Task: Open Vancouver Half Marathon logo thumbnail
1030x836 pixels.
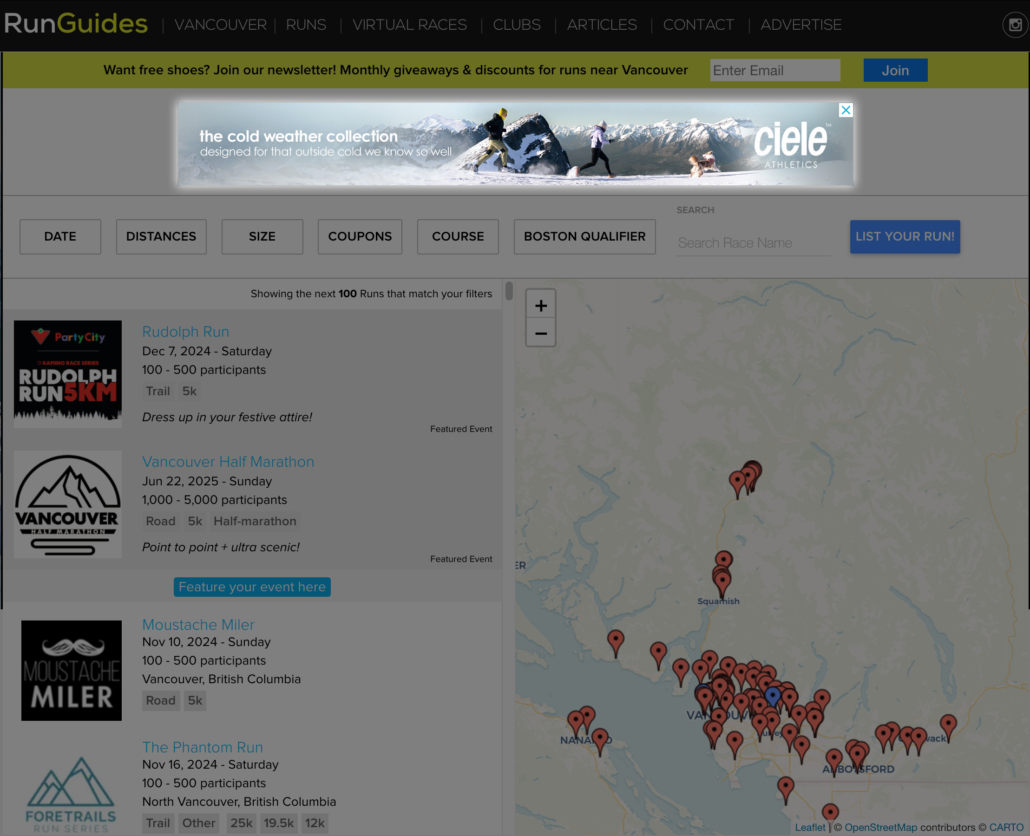Action: click(68, 504)
